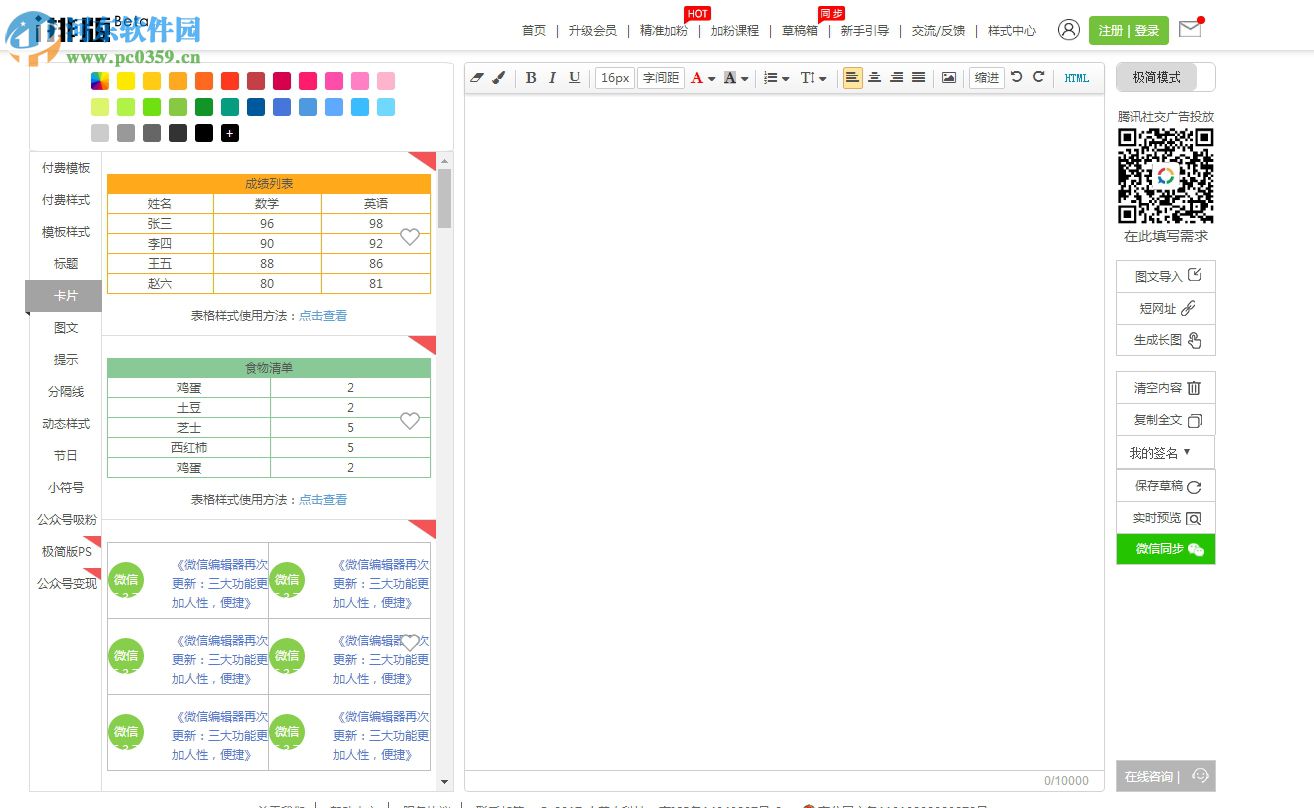Align text left

click(853, 78)
